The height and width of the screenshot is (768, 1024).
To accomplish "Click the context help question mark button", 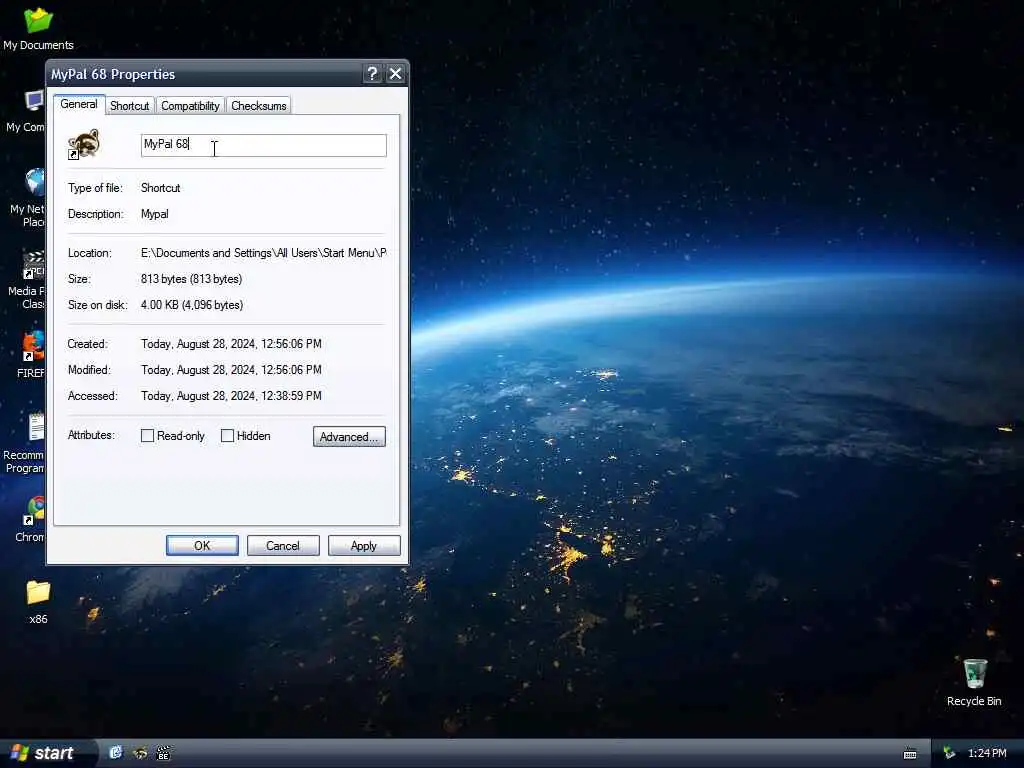I will click(x=372, y=74).
